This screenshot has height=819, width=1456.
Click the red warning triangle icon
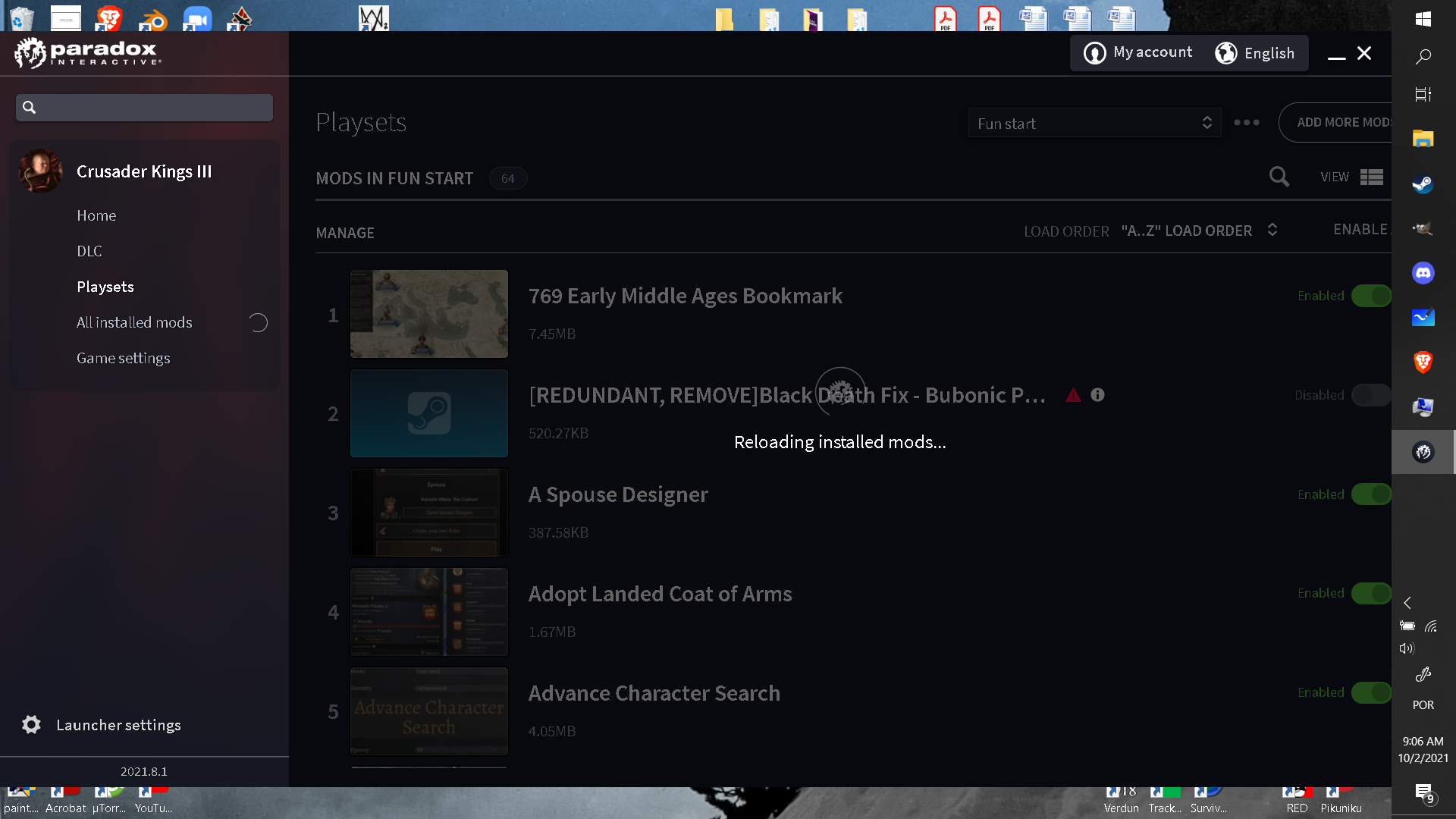[1072, 395]
